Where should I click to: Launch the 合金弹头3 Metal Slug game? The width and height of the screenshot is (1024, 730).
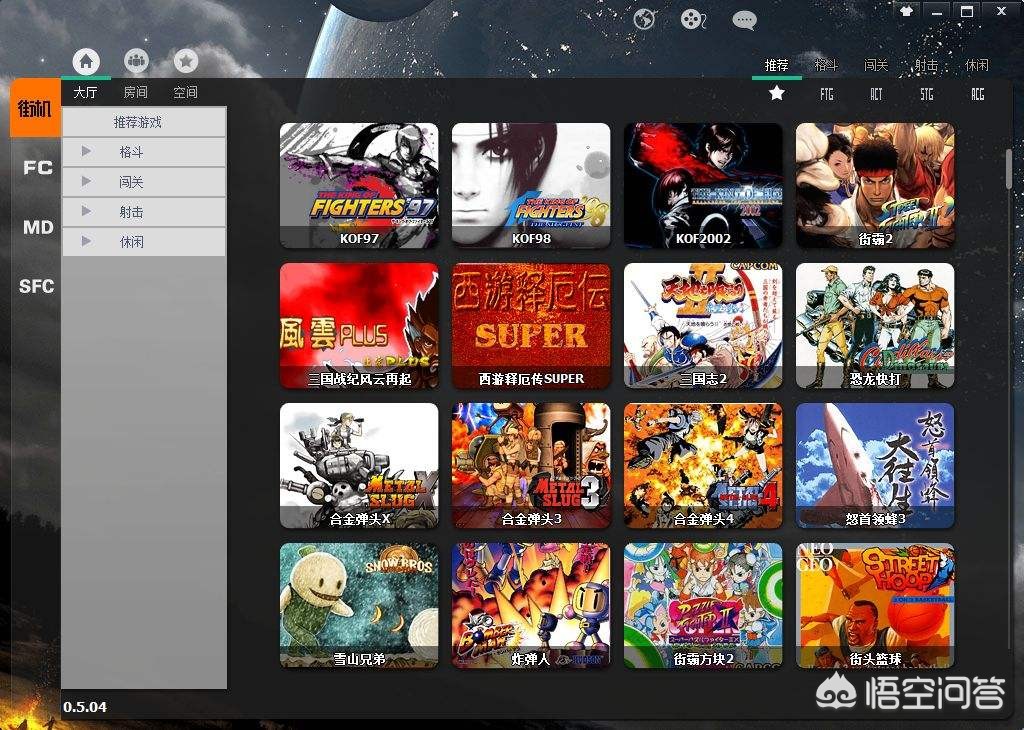point(531,465)
